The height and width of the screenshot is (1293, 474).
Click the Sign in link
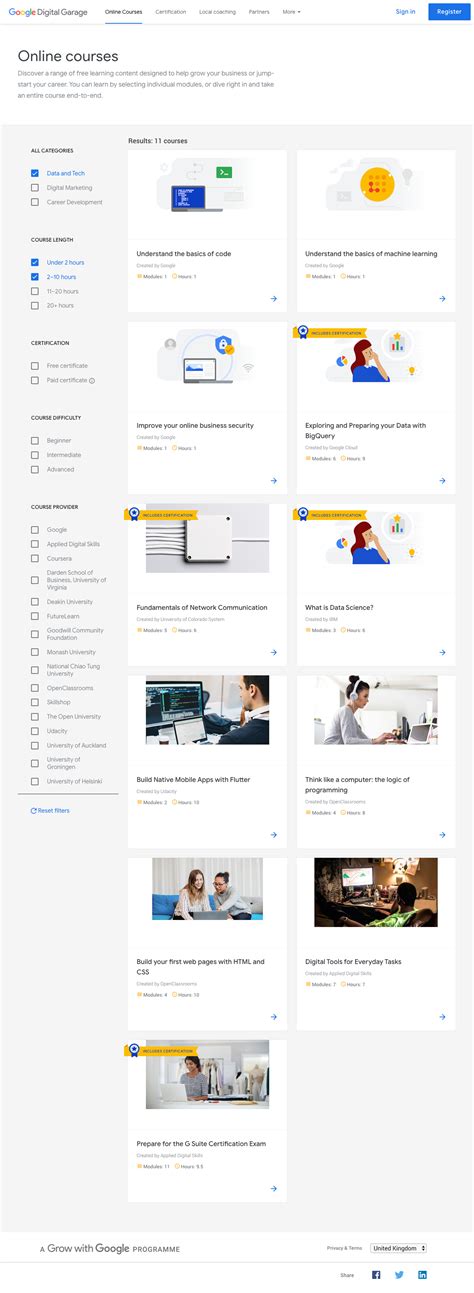[x=405, y=12]
